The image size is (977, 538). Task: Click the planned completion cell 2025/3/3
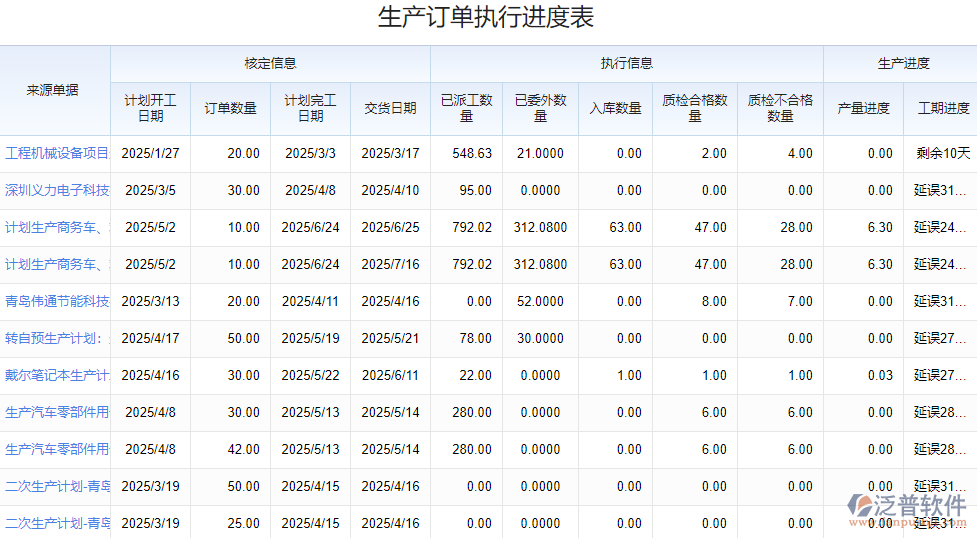(x=310, y=153)
